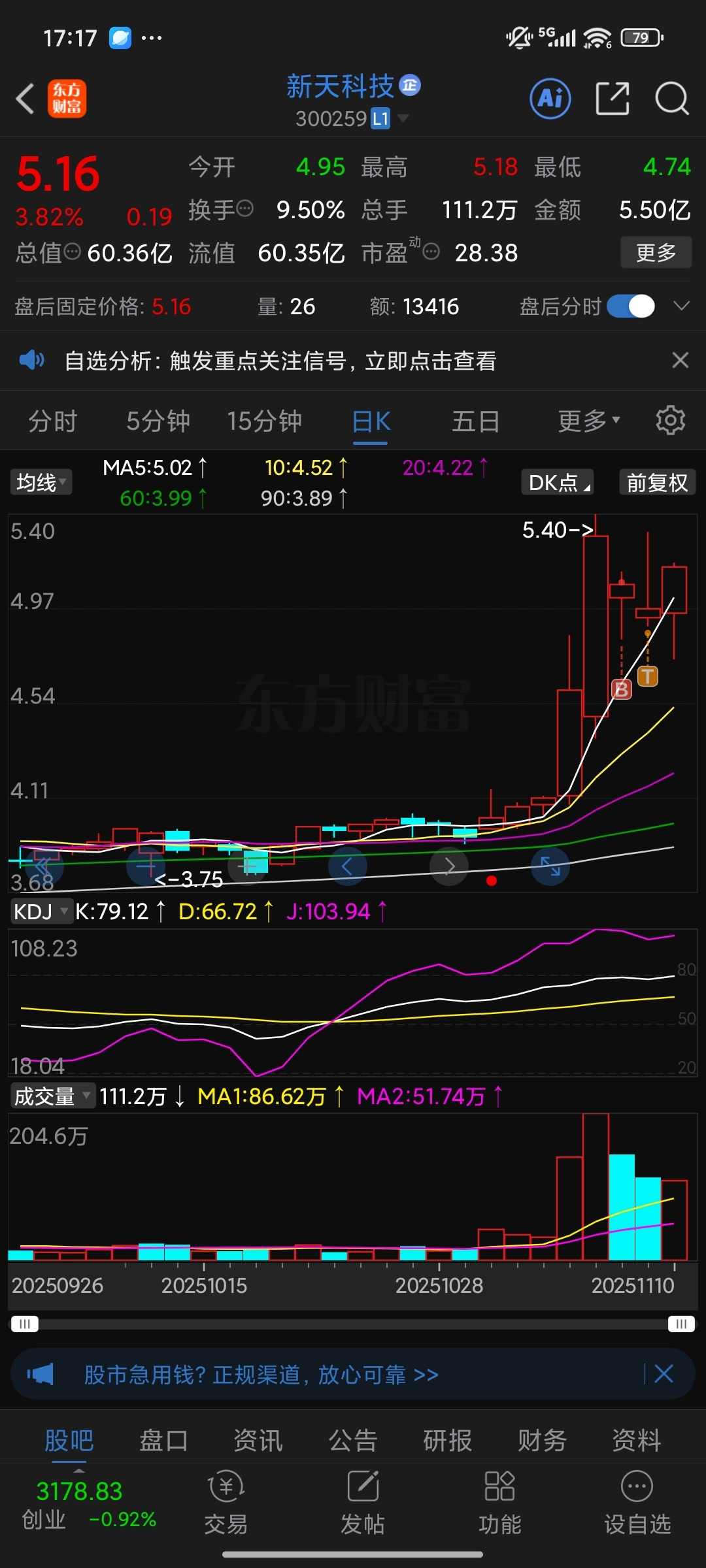Expand chart to fullscreen control

pyautogui.click(x=550, y=867)
